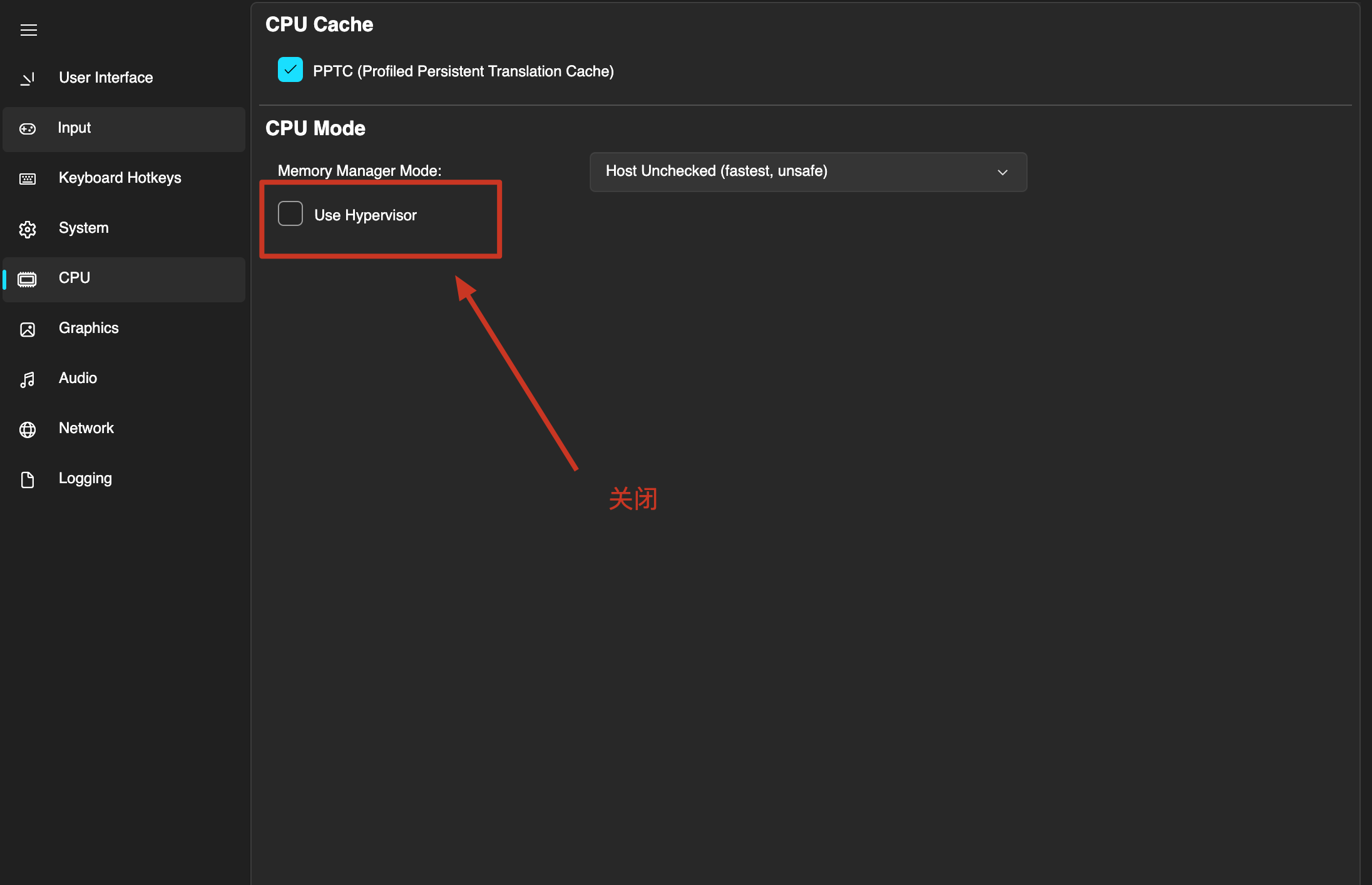Viewport: 1372px width, 885px height.
Task: Click the Audio music note icon
Action: point(28,379)
